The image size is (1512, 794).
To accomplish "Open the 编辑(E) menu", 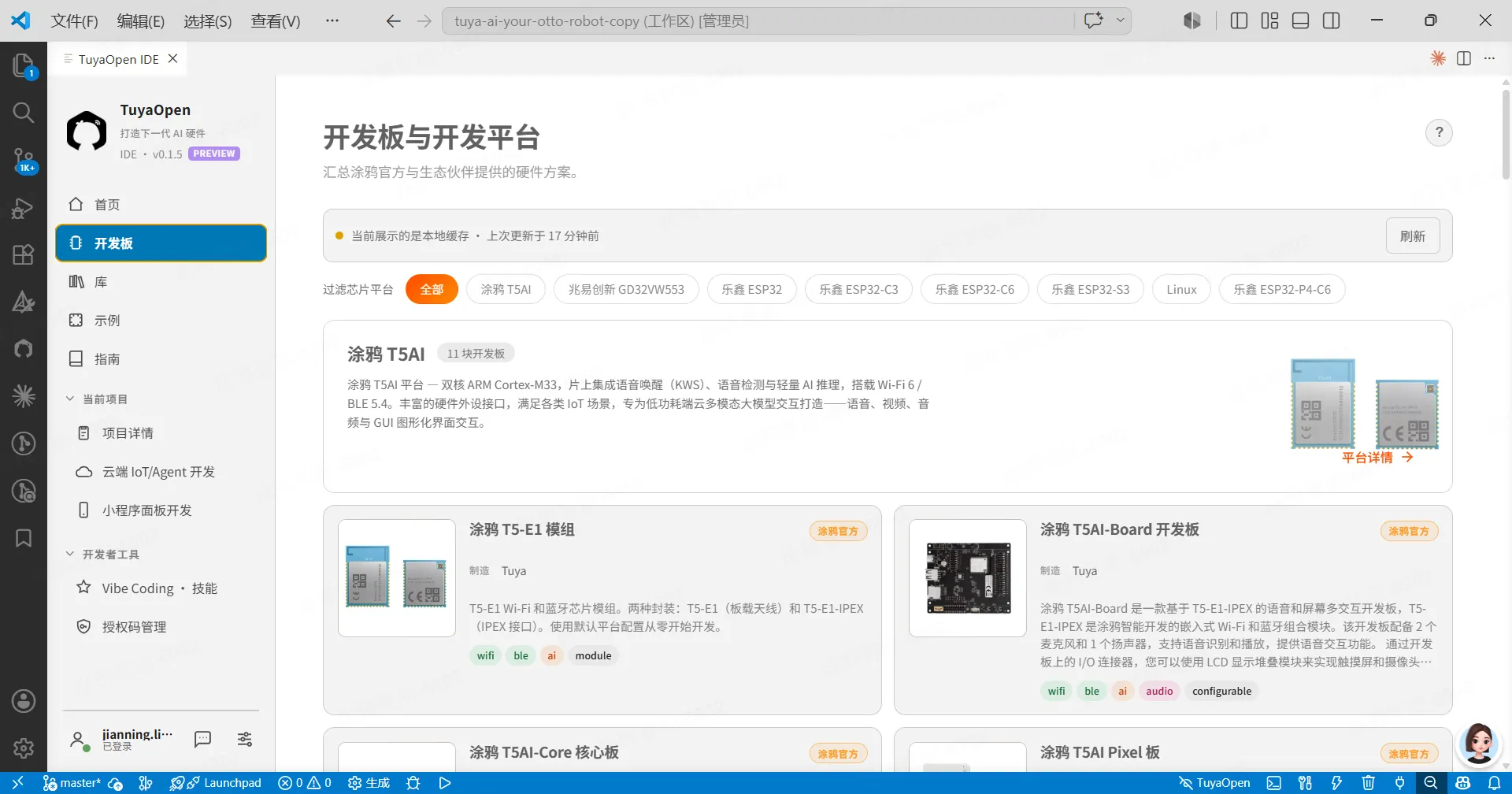I will [x=141, y=20].
